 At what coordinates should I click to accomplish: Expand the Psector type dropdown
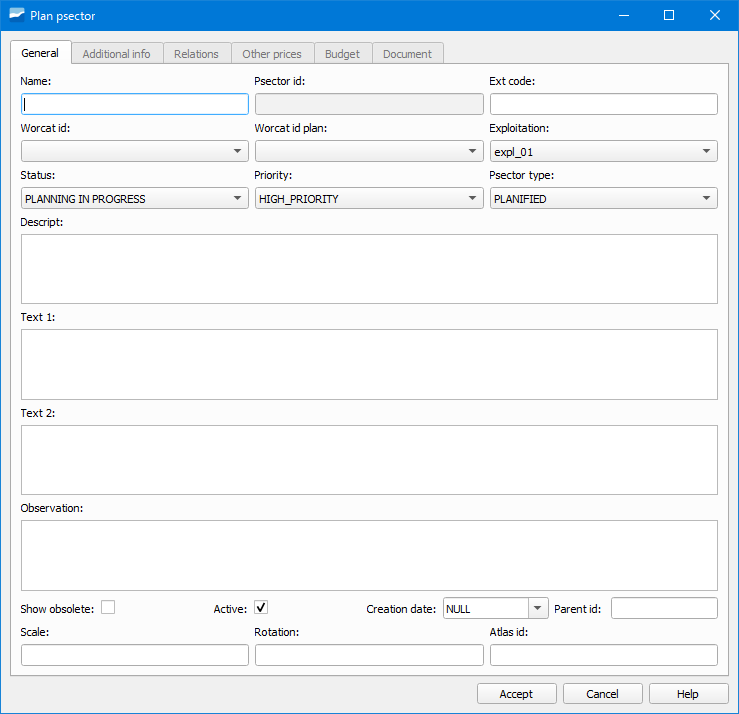coord(603,199)
